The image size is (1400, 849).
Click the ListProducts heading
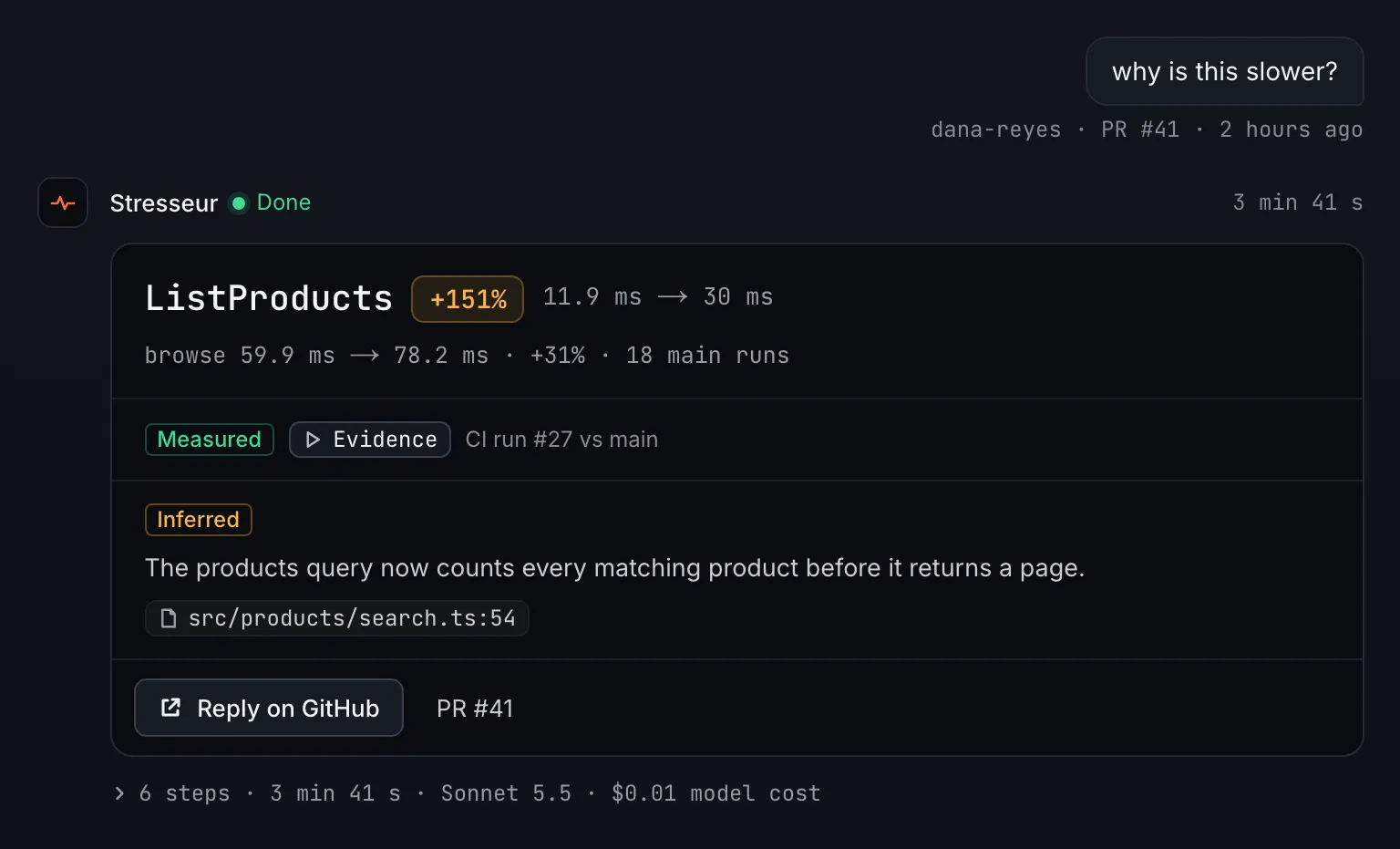click(269, 298)
